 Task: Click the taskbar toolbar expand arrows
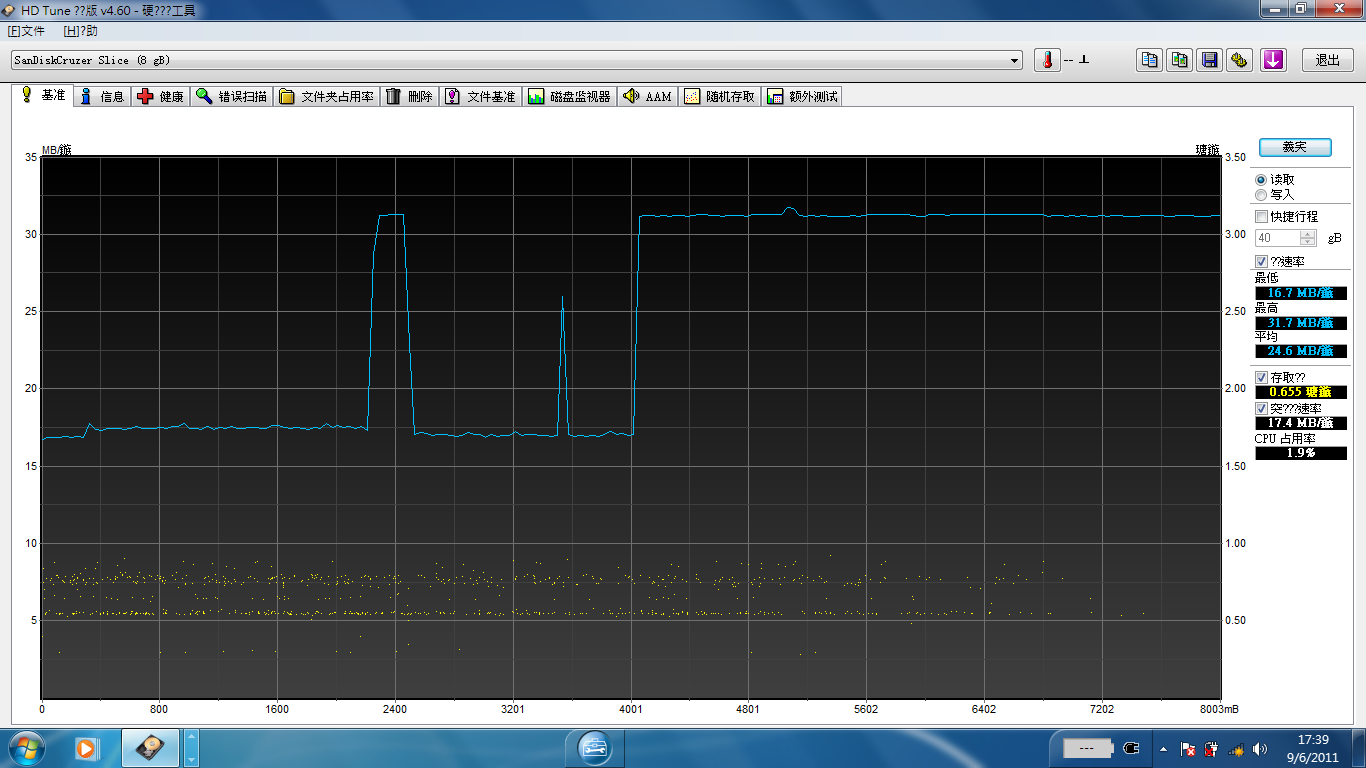coord(192,748)
